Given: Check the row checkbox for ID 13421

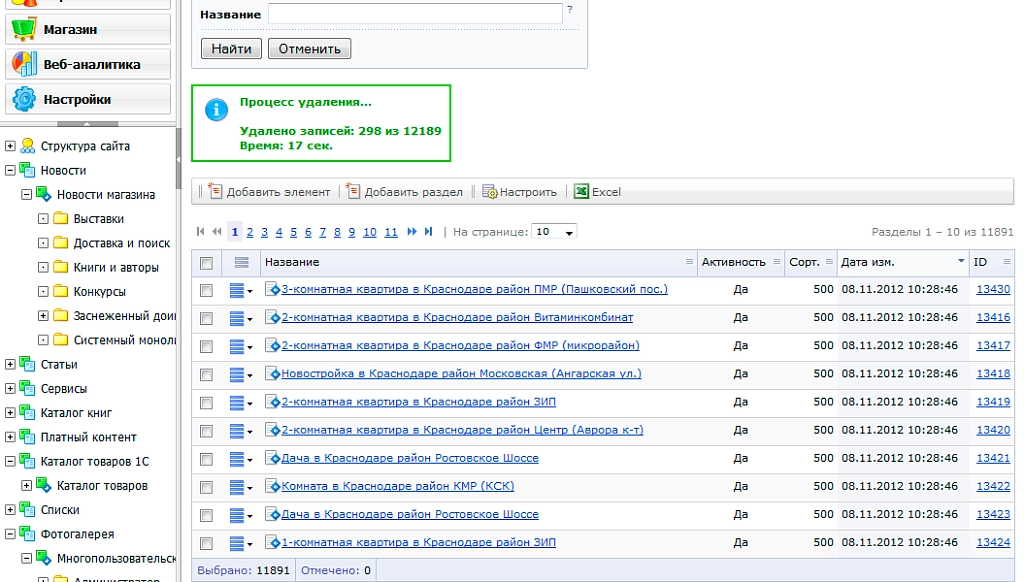Looking at the screenshot, I should (206, 459).
